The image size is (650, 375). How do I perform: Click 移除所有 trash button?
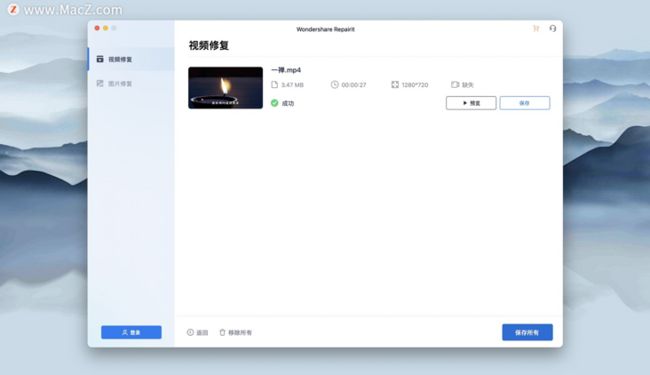[235, 332]
